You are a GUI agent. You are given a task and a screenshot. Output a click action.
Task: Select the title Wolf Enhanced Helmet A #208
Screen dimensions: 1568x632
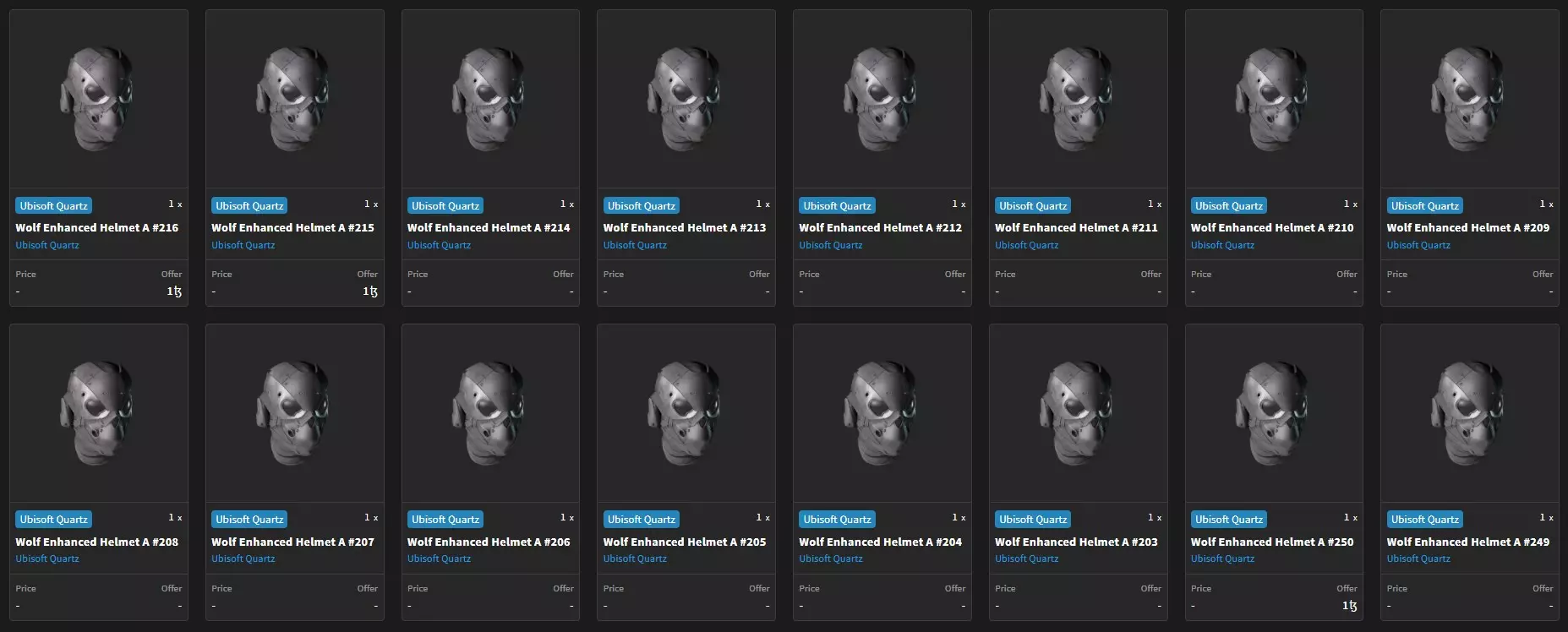97,542
